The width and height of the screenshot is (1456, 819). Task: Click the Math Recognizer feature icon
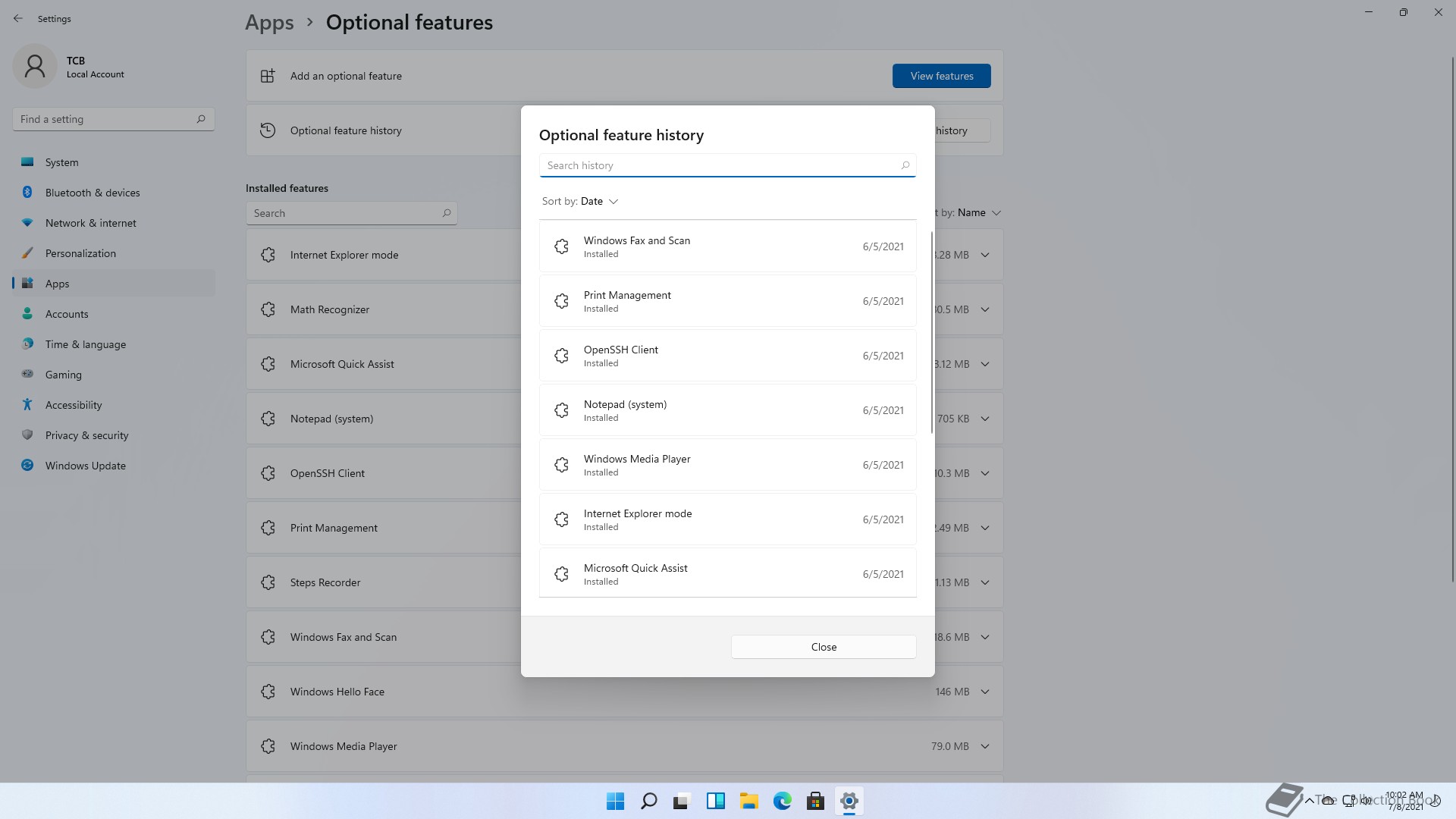(x=268, y=309)
